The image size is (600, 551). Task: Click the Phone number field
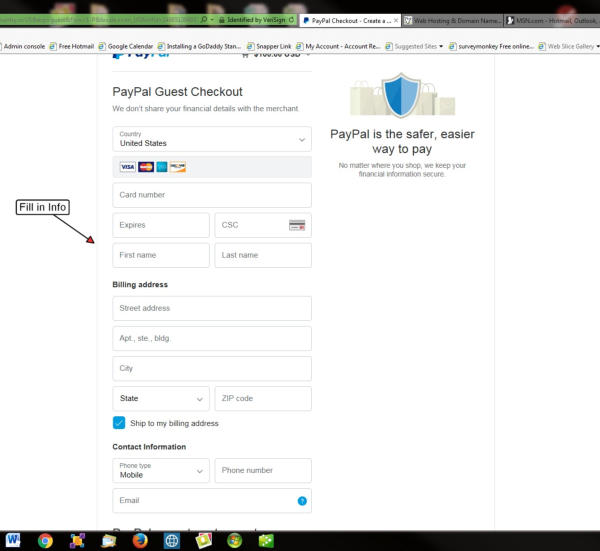[x=262, y=470]
